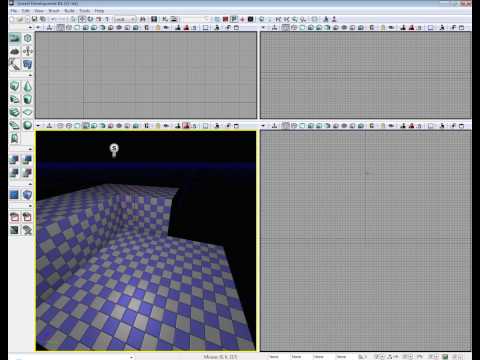Toggle realtime preview in lower-right viewport
Screen dimensions: 480x360
[x=274, y=126]
